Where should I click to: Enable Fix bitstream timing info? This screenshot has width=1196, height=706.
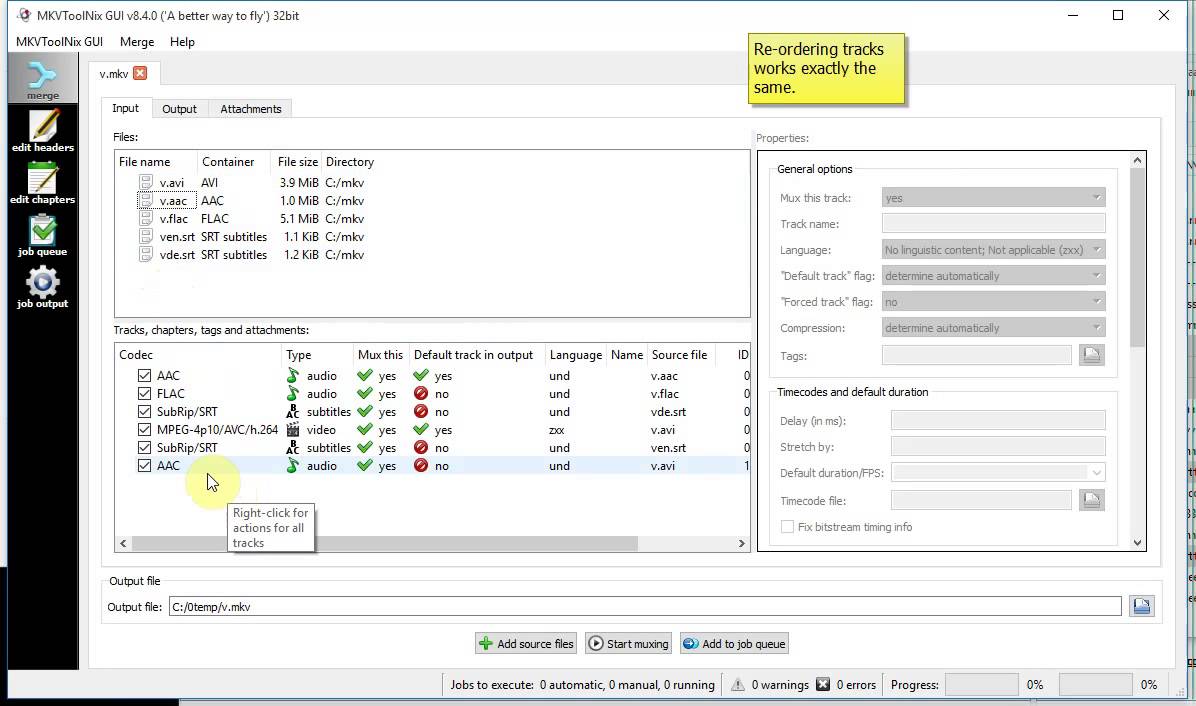pyautogui.click(x=787, y=527)
